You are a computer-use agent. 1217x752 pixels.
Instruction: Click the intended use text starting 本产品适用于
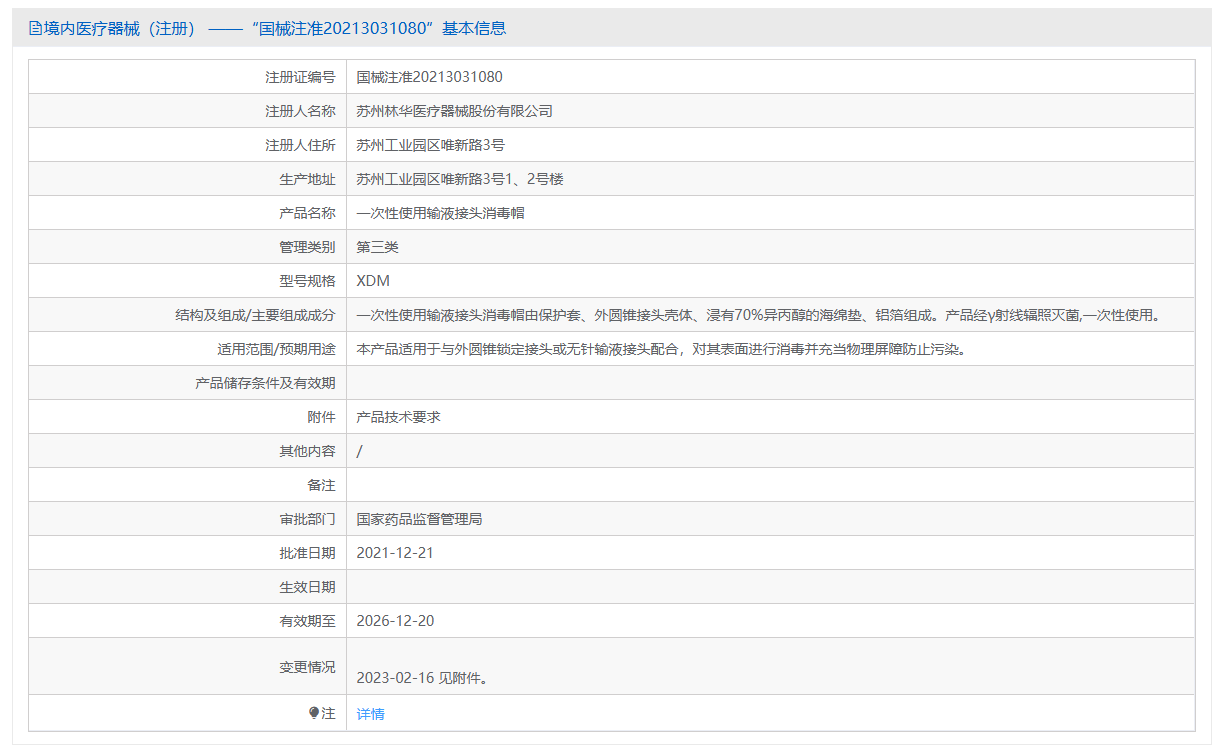click(661, 349)
